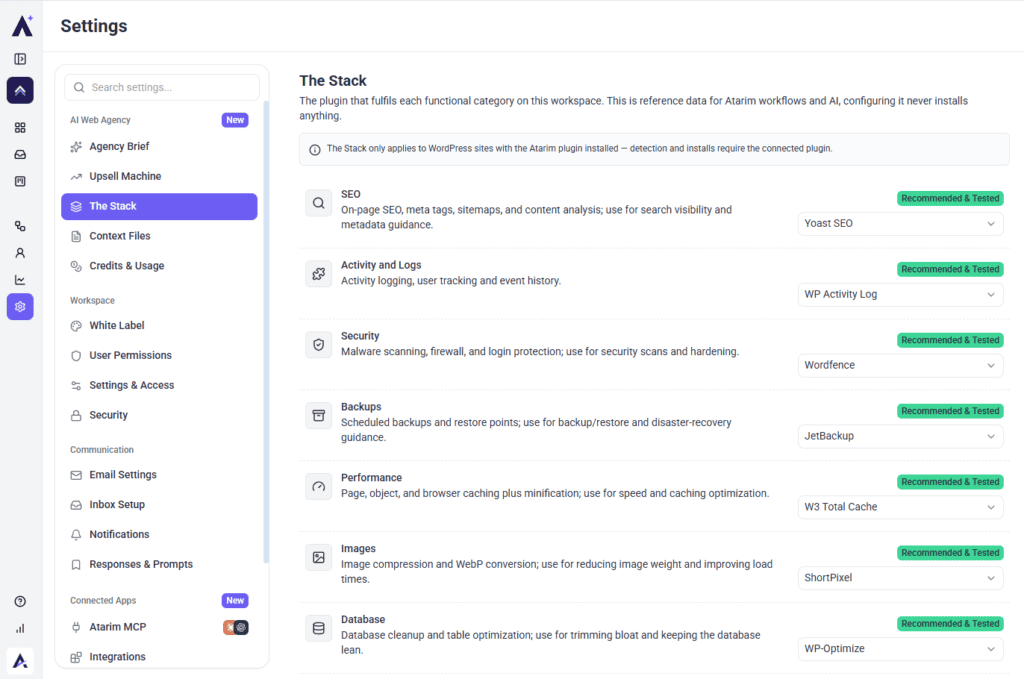Click the Images picture icon
This screenshot has height=679, width=1024.
pyautogui.click(x=319, y=558)
